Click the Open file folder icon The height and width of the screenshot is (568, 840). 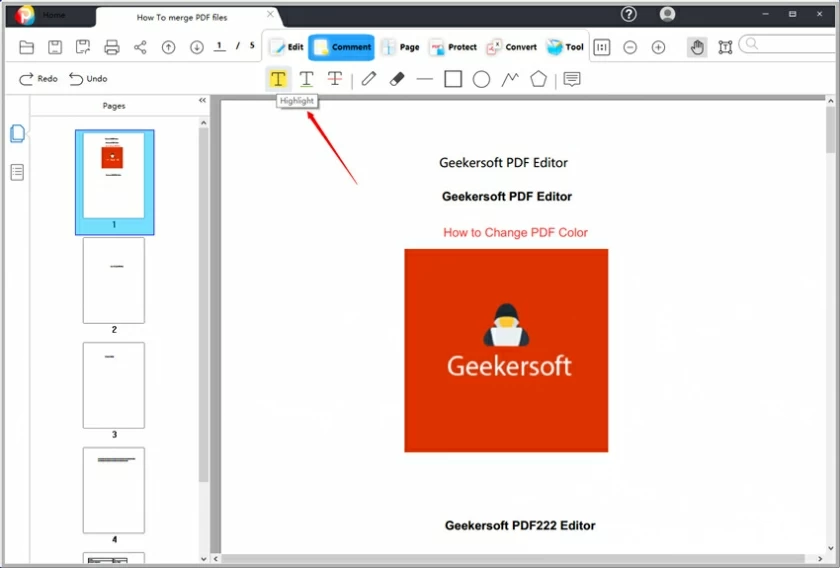[26, 47]
